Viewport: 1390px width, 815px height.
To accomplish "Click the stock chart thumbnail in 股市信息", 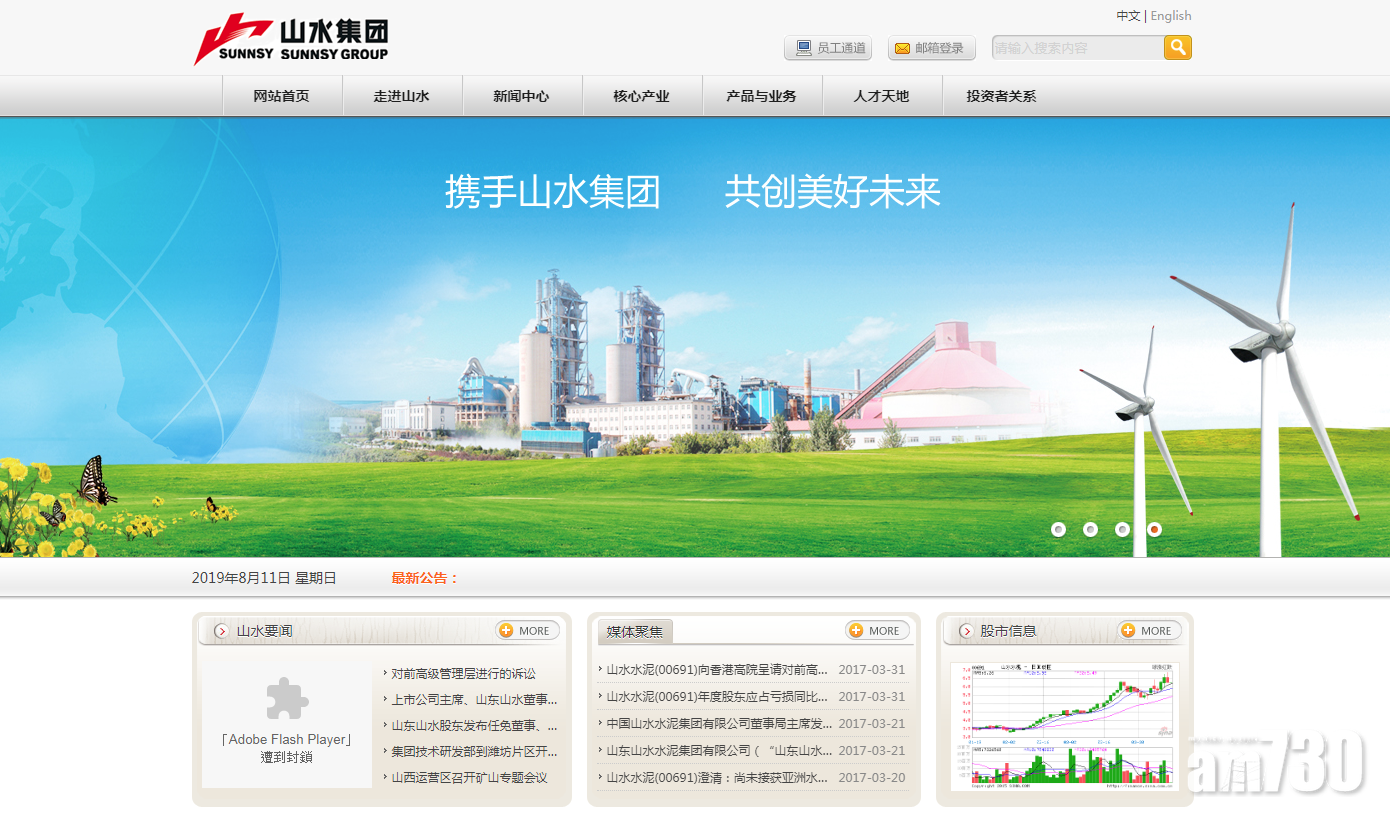I will coord(1063,724).
